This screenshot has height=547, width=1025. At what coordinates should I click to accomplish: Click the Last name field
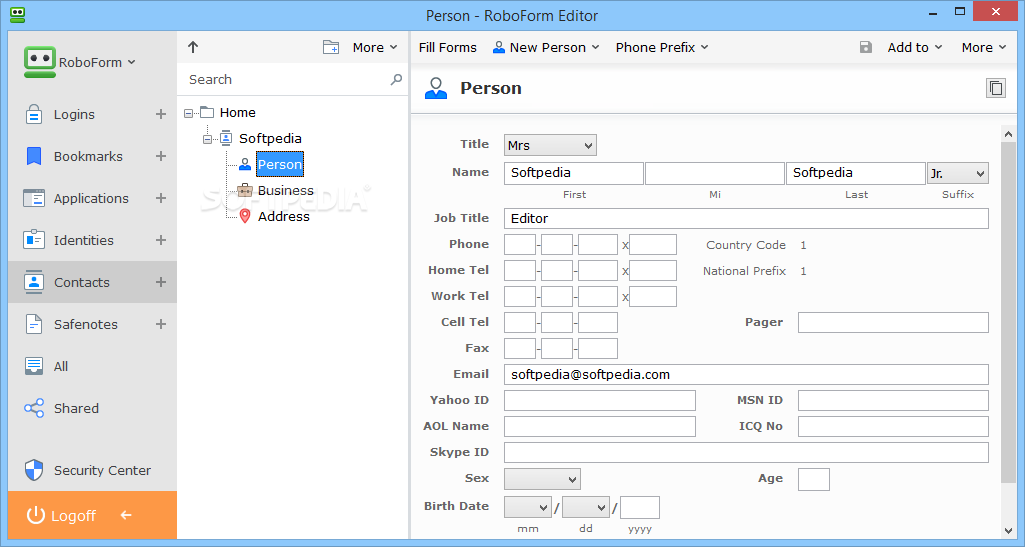coord(855,173)
